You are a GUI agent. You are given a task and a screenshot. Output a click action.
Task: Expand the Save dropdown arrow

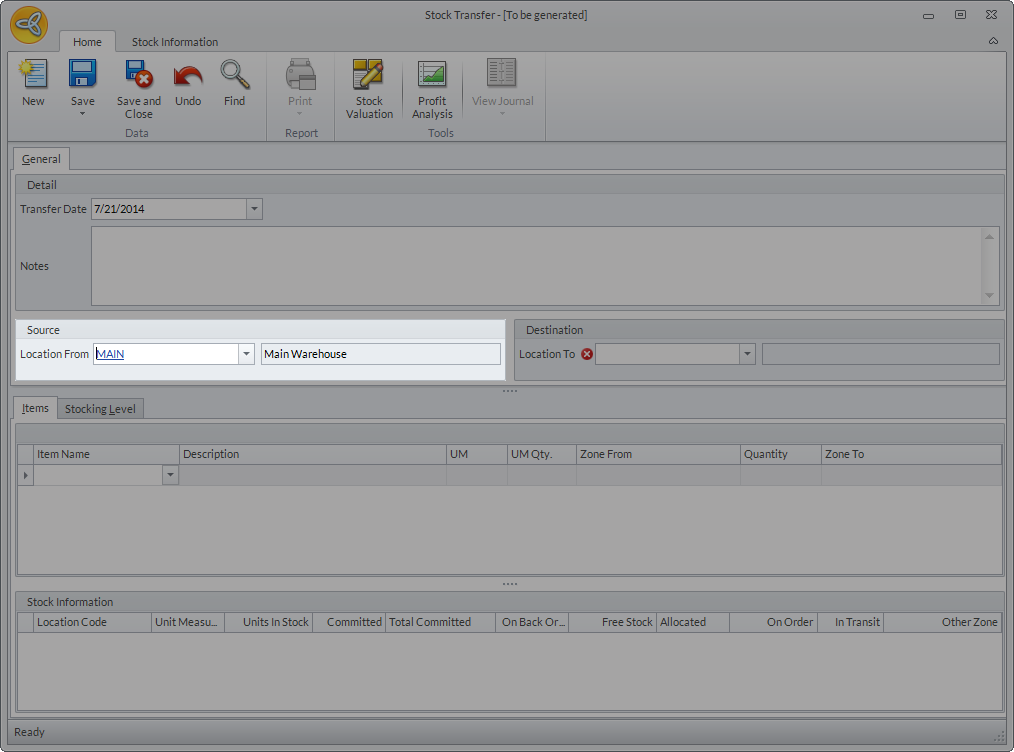82,114
